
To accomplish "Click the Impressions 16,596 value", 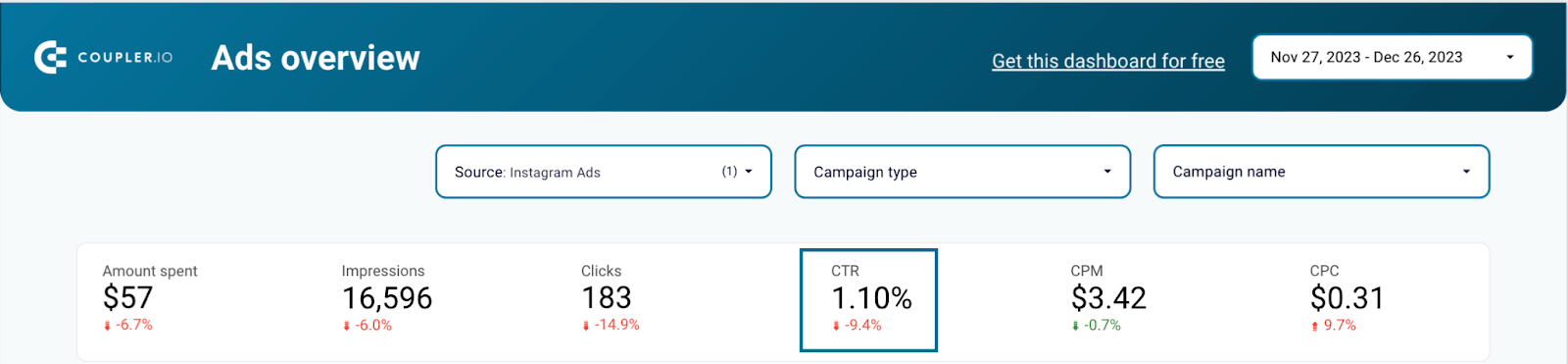I will coord(387,298).
